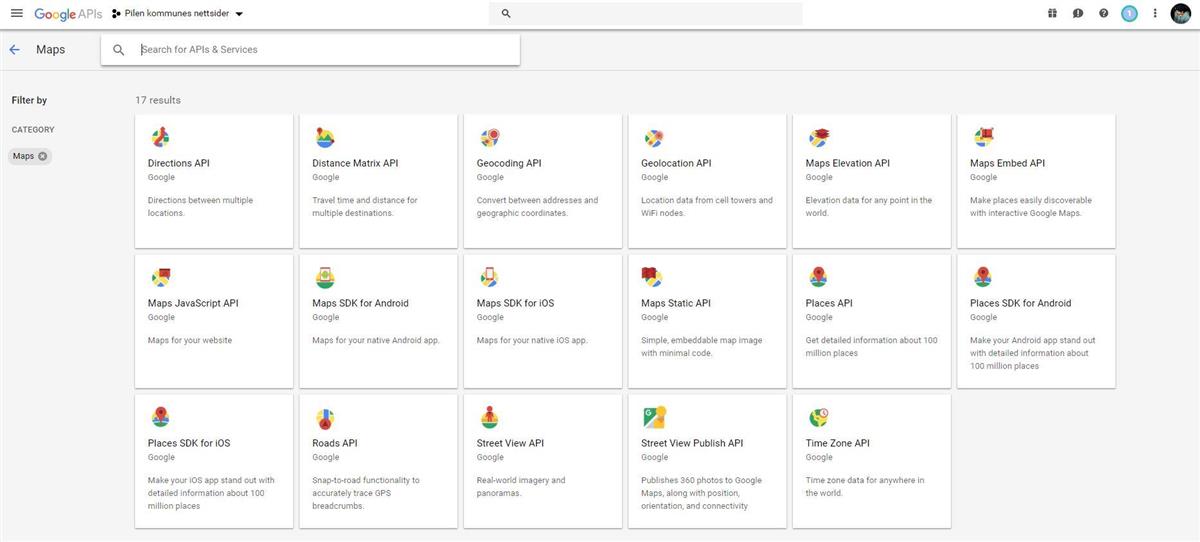Image resolution: width=1200 pixels, height=542 pixels.
Task: Open the Maps JavaScript API card
Action: click(214, 320)
